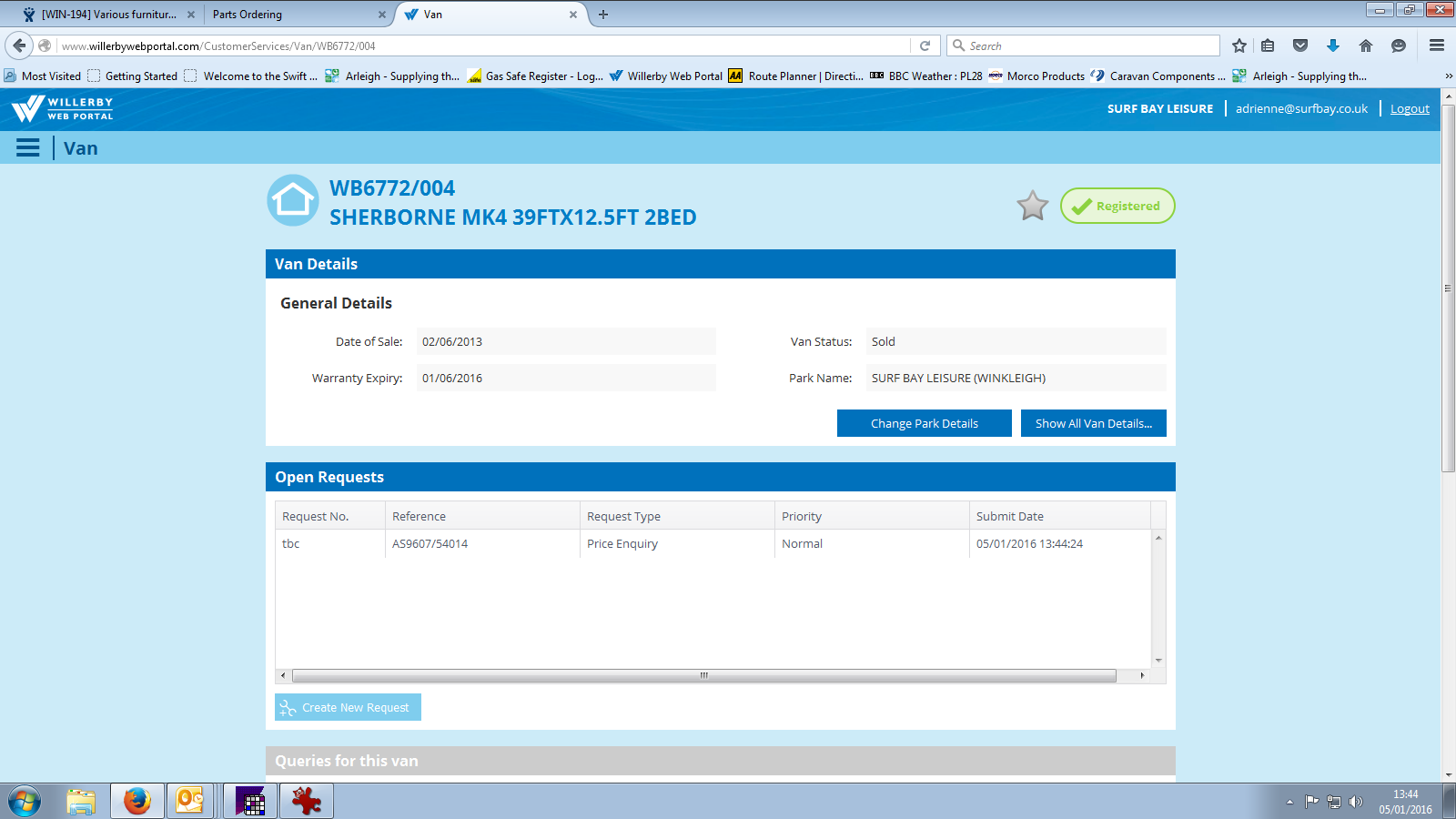Open the Most Visited bookmarks folder
This screenshot has width=1456, height=819.
(x=43, y=76)
